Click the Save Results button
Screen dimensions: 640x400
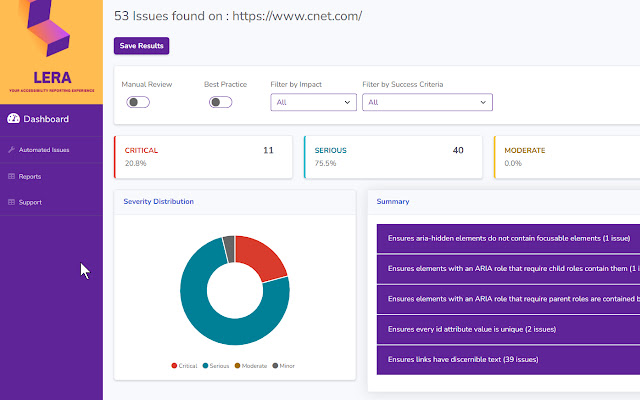pos(141,46)
